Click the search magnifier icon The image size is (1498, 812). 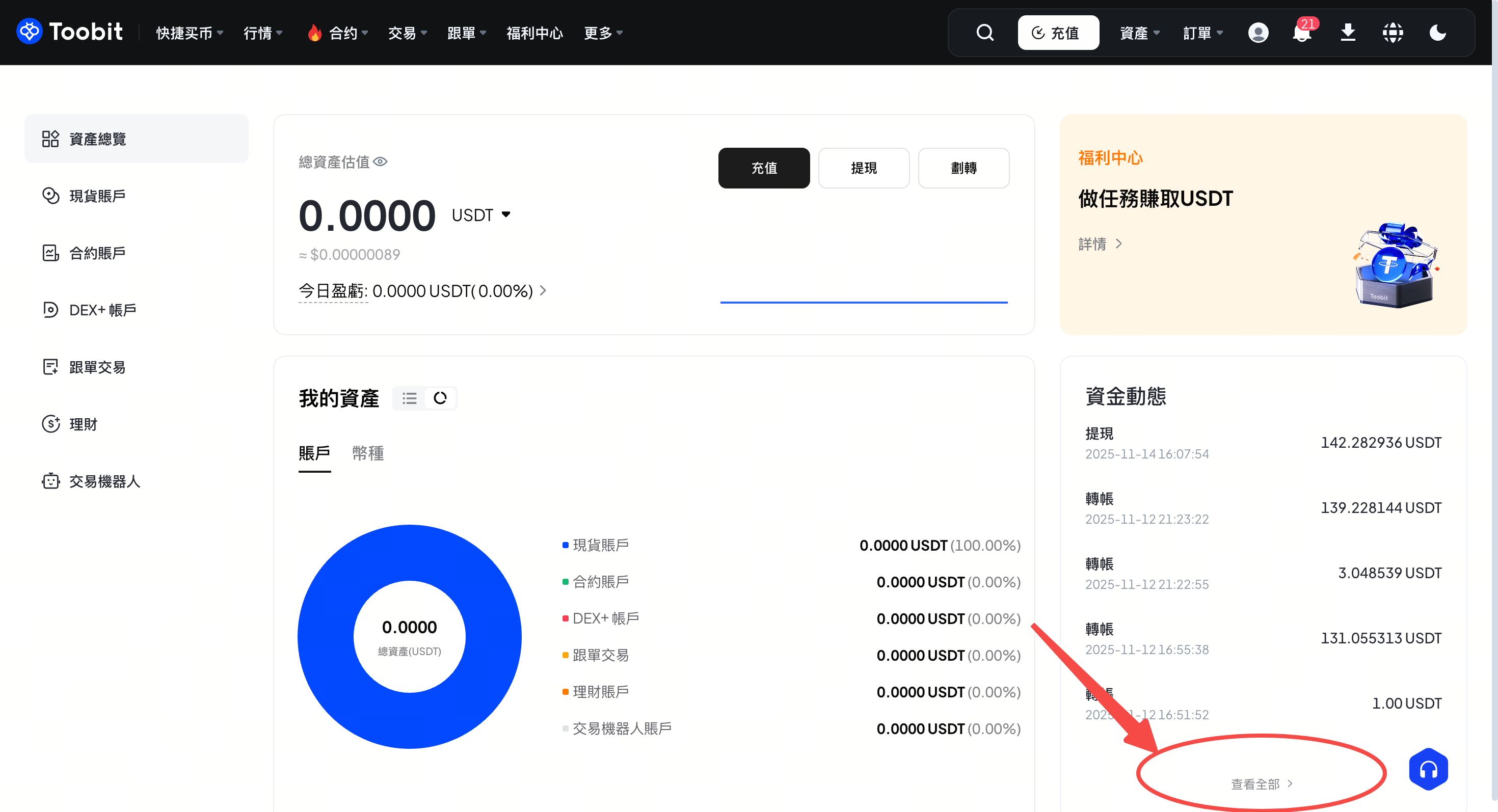(984, 33)
